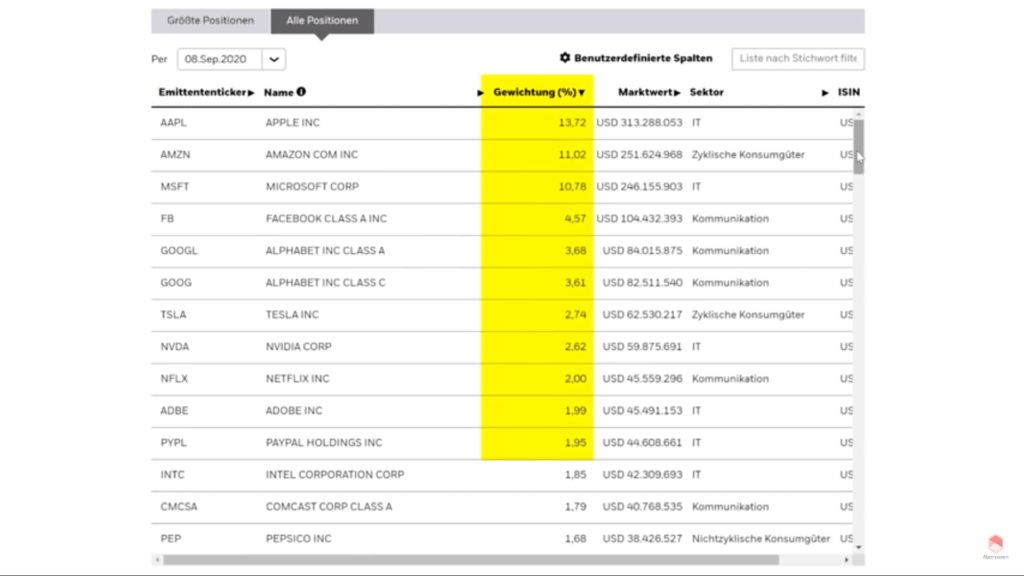This screenshot has width=1024, height=576.
Task: Sort by Marktwert column header
Action: click(x=645, y=92)
